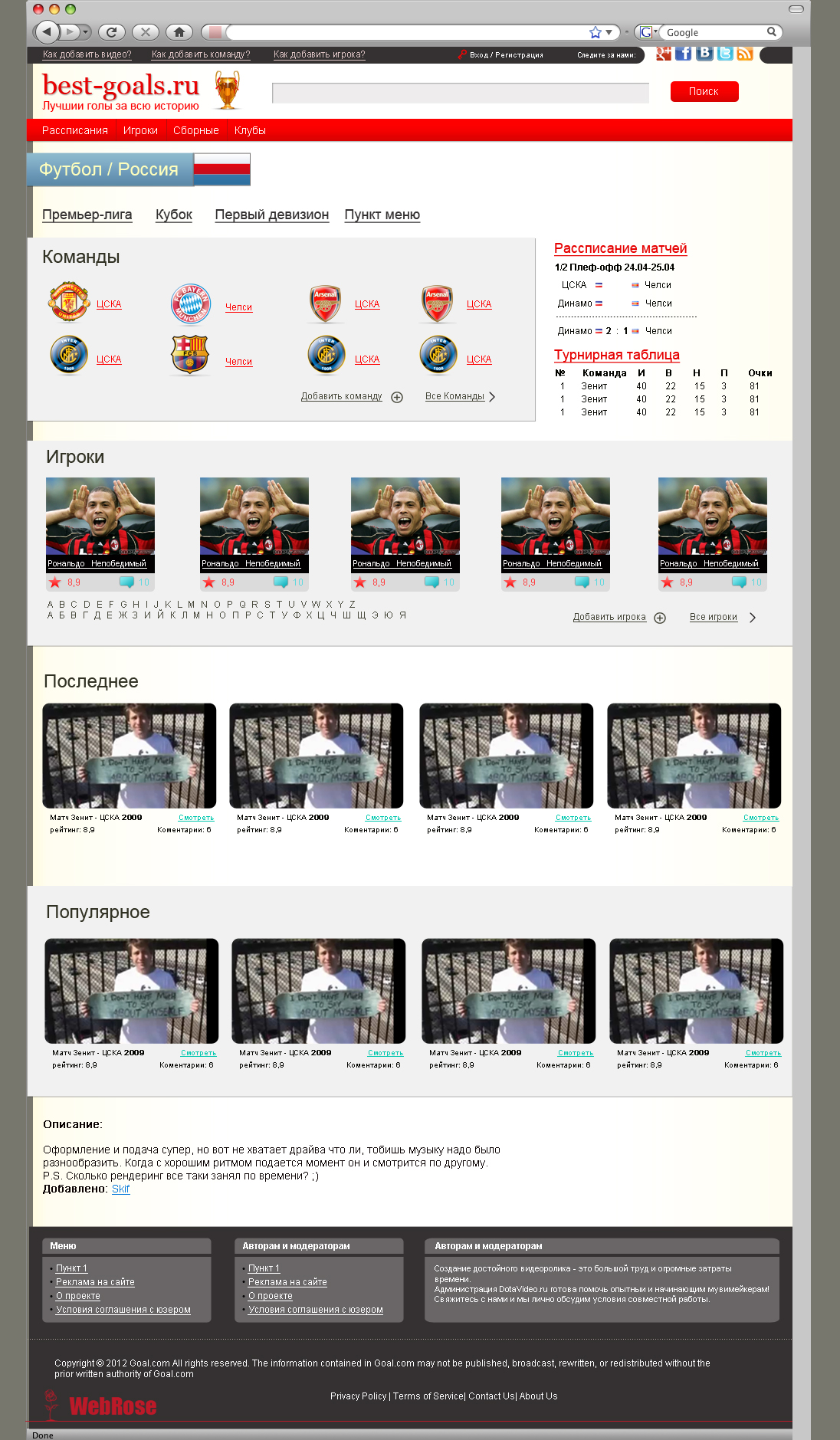Click the Twitter bird icon
The width and height of the screenshot is (840, 1440).
(x=724, y=54)
